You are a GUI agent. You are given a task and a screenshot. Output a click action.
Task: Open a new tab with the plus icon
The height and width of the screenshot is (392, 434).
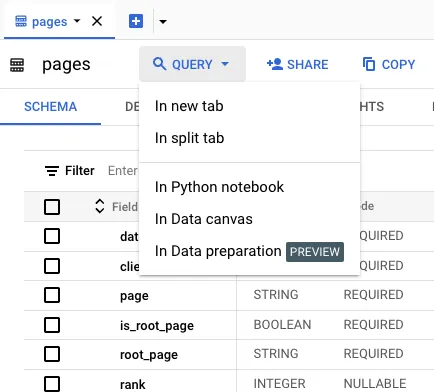pos(136,22)
